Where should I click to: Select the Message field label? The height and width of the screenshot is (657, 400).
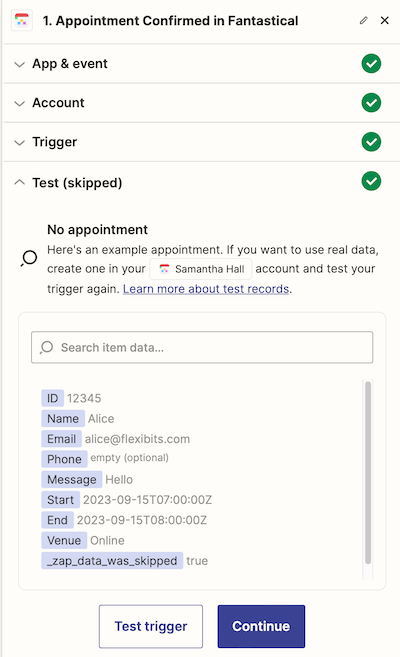click(x=72, y=479)
